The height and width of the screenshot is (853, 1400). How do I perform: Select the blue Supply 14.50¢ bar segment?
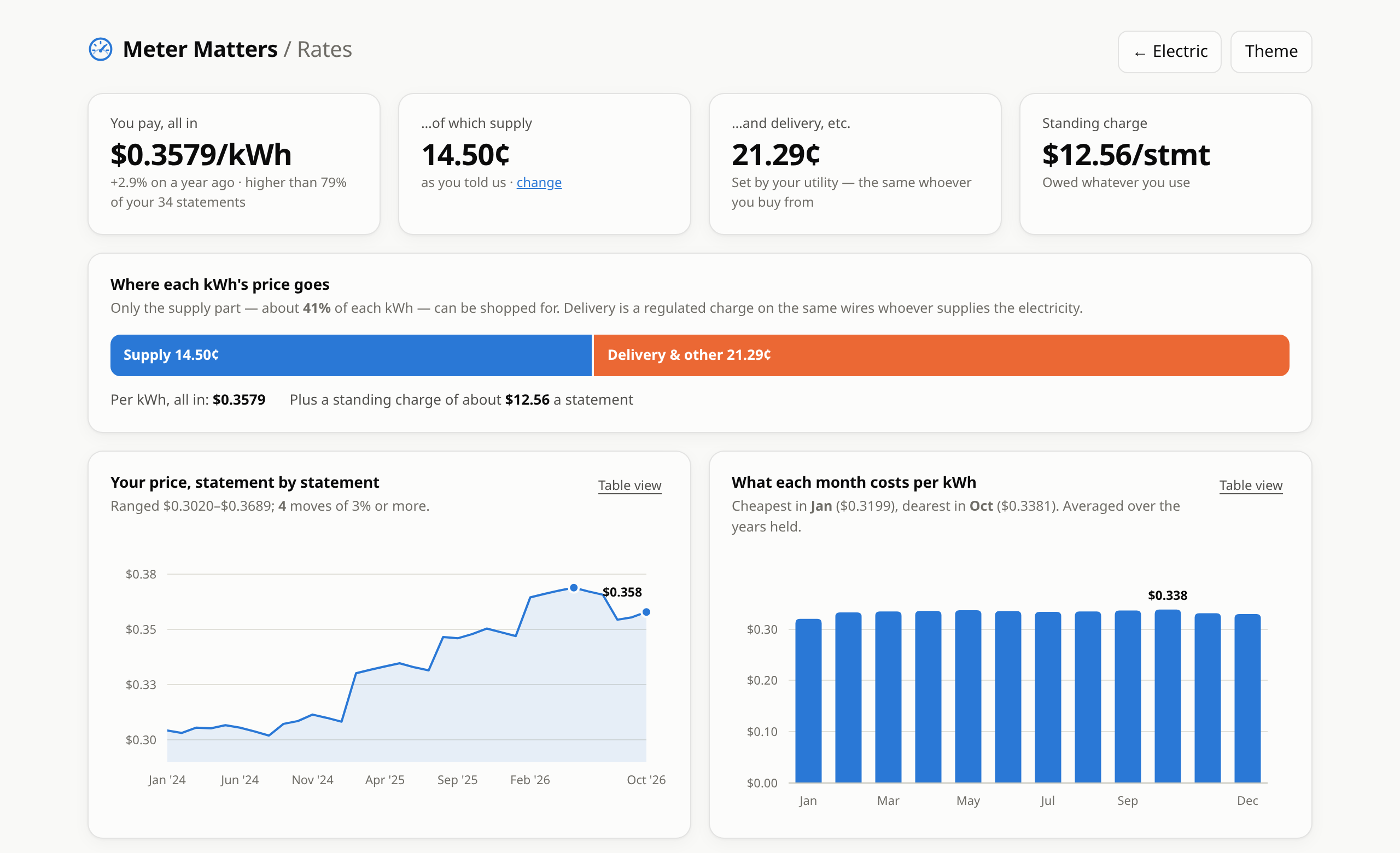tap(351, 355)
